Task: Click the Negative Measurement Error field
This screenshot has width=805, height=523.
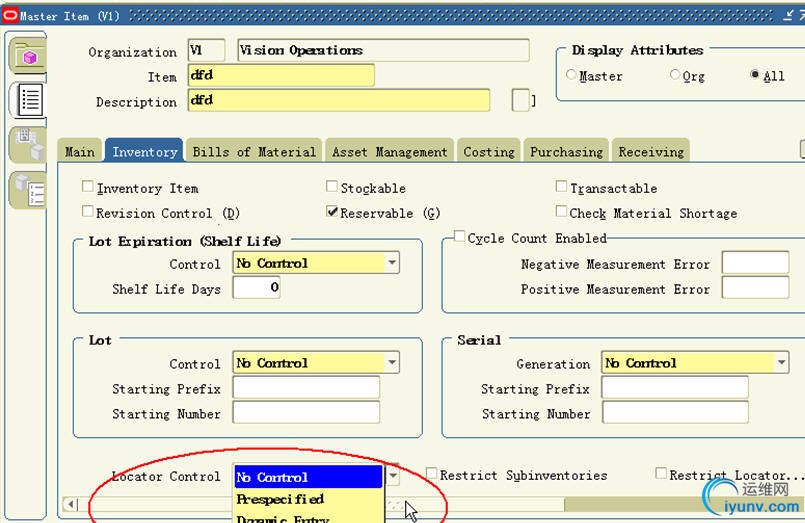Action: point(755,262)
